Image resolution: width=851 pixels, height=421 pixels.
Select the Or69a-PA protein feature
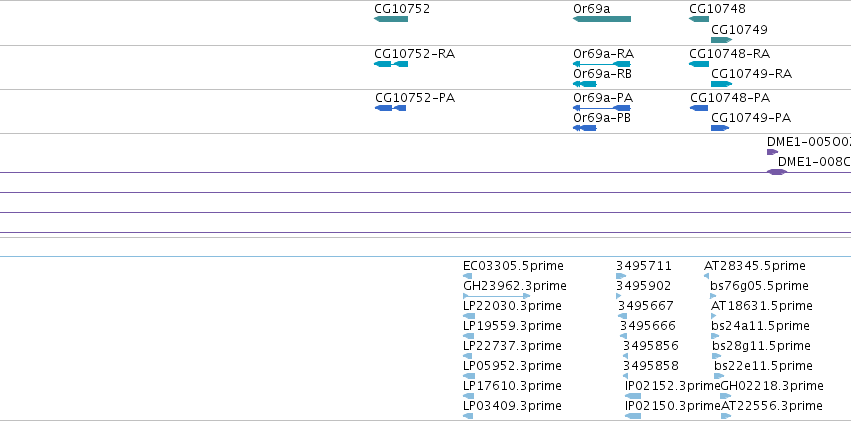coord(602,108)
